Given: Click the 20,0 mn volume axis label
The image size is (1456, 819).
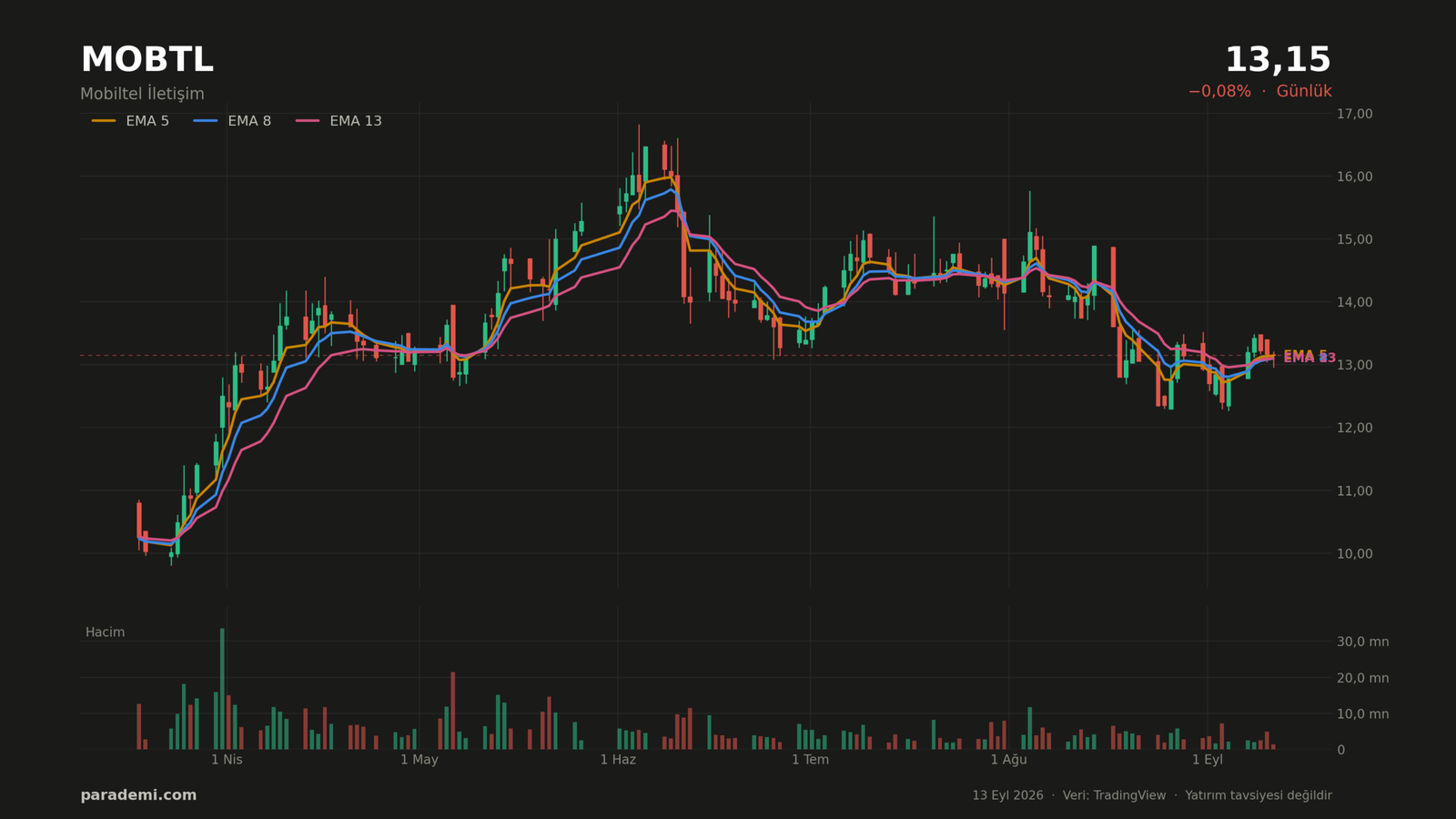Looking at the screenshot, I should pyautogui.click(x=1362, y=678).
